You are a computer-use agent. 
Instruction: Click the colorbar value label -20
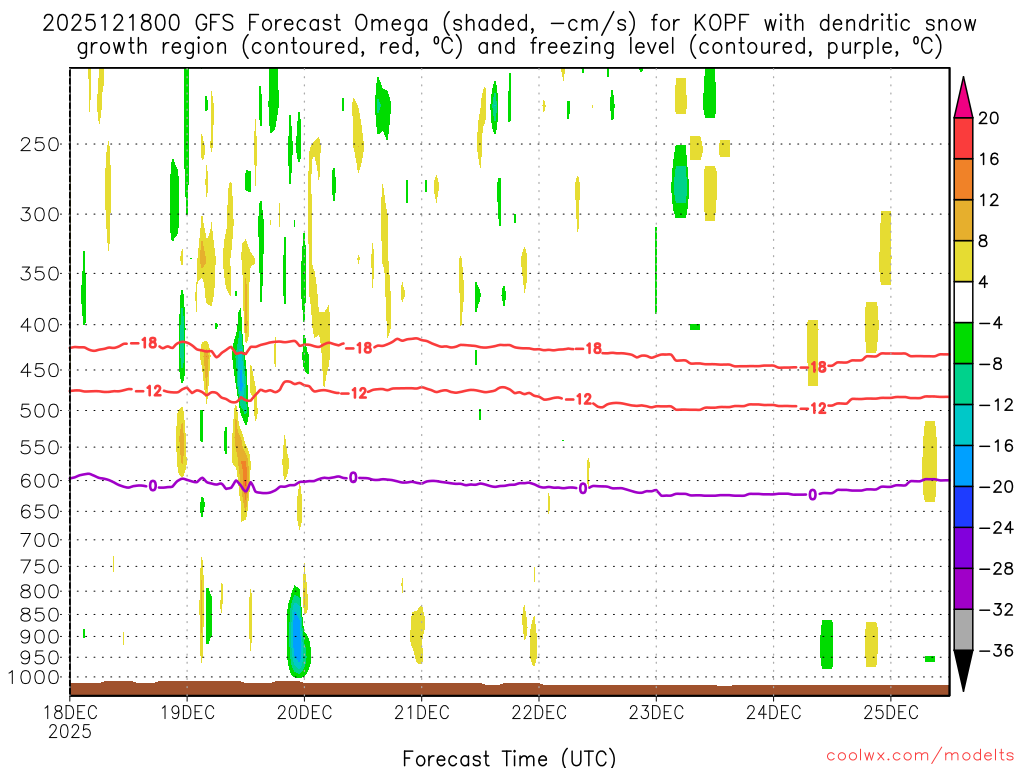pyautogui.click(x=996, y=487)
